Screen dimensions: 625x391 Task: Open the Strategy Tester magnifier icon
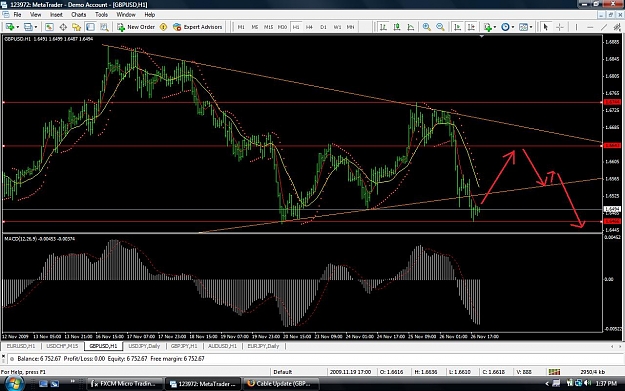pos(104,27)
